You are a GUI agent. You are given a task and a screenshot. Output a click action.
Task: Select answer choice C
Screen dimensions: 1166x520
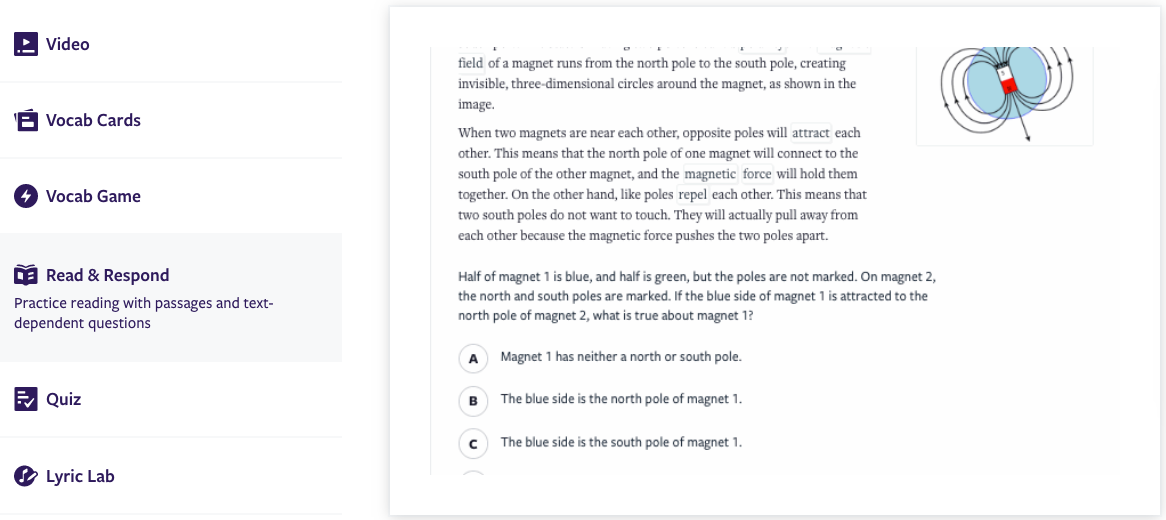[473, 443]
